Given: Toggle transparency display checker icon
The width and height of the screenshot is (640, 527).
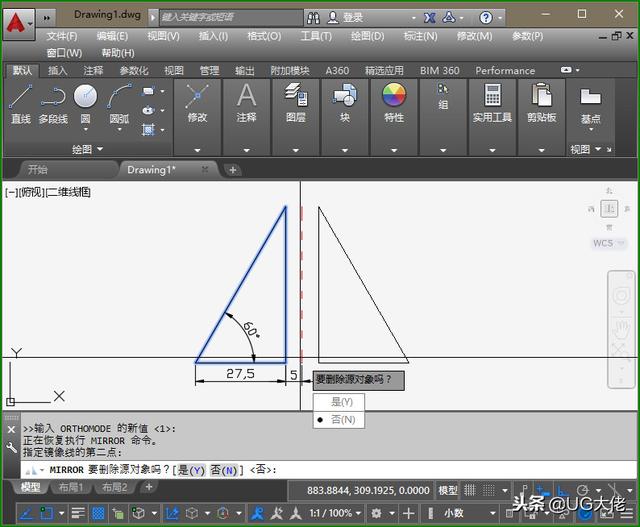Looking at the screenshot, I should [98, 513].
